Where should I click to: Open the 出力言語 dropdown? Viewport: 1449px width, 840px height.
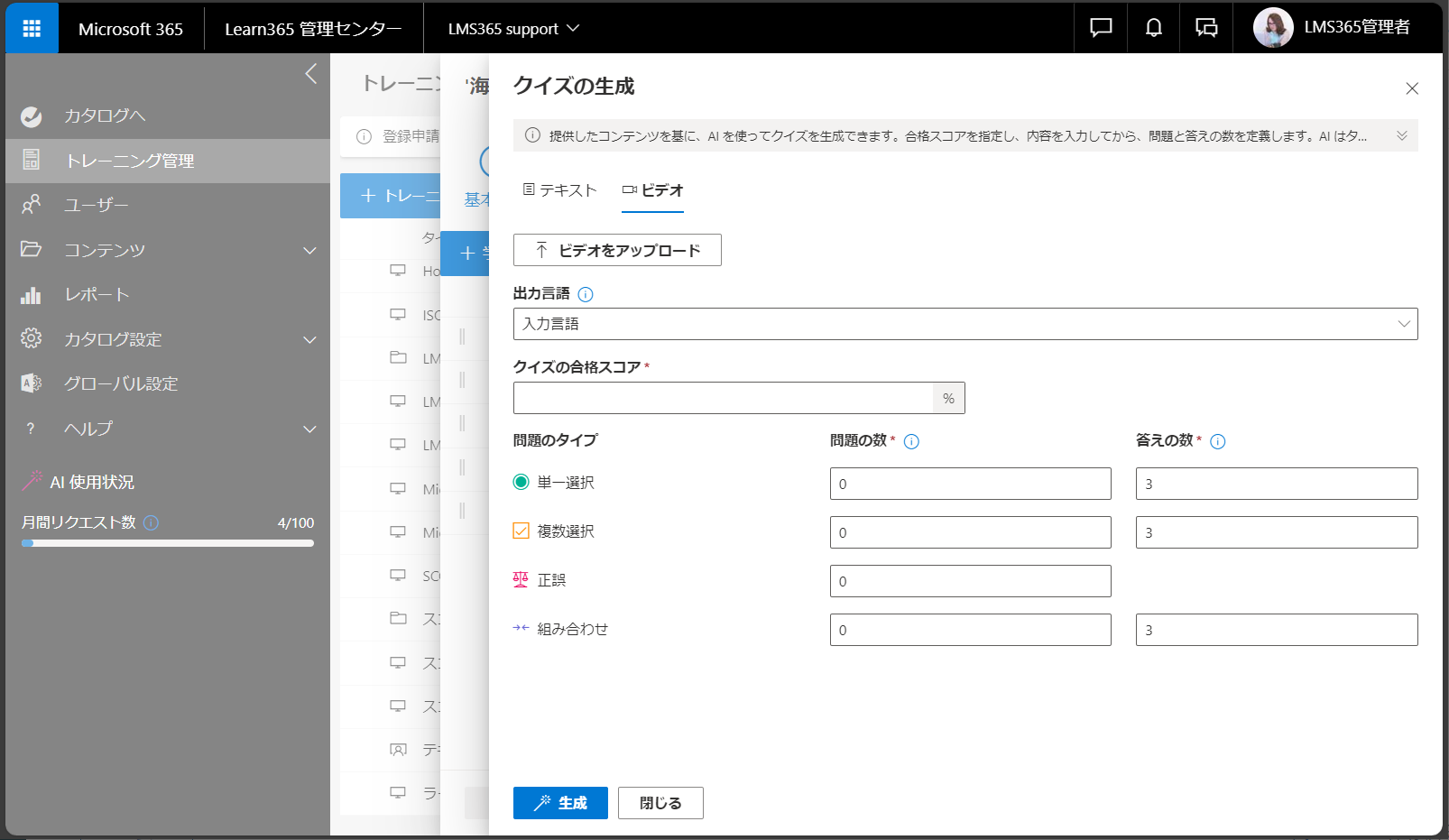click(965, 324)
